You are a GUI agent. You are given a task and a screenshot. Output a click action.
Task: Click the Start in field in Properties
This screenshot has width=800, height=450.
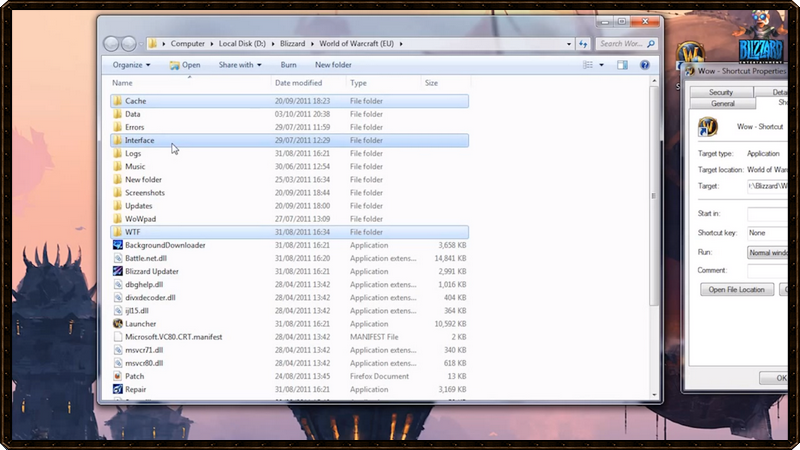(x=767, y=214)
